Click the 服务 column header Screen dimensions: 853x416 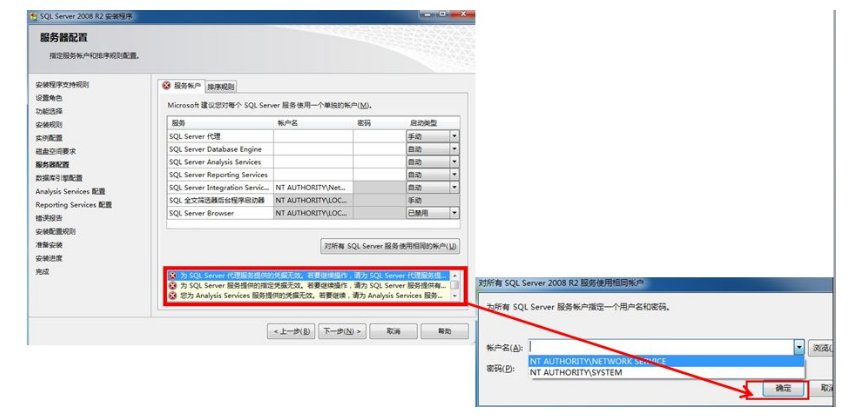(x=220, y=123)
